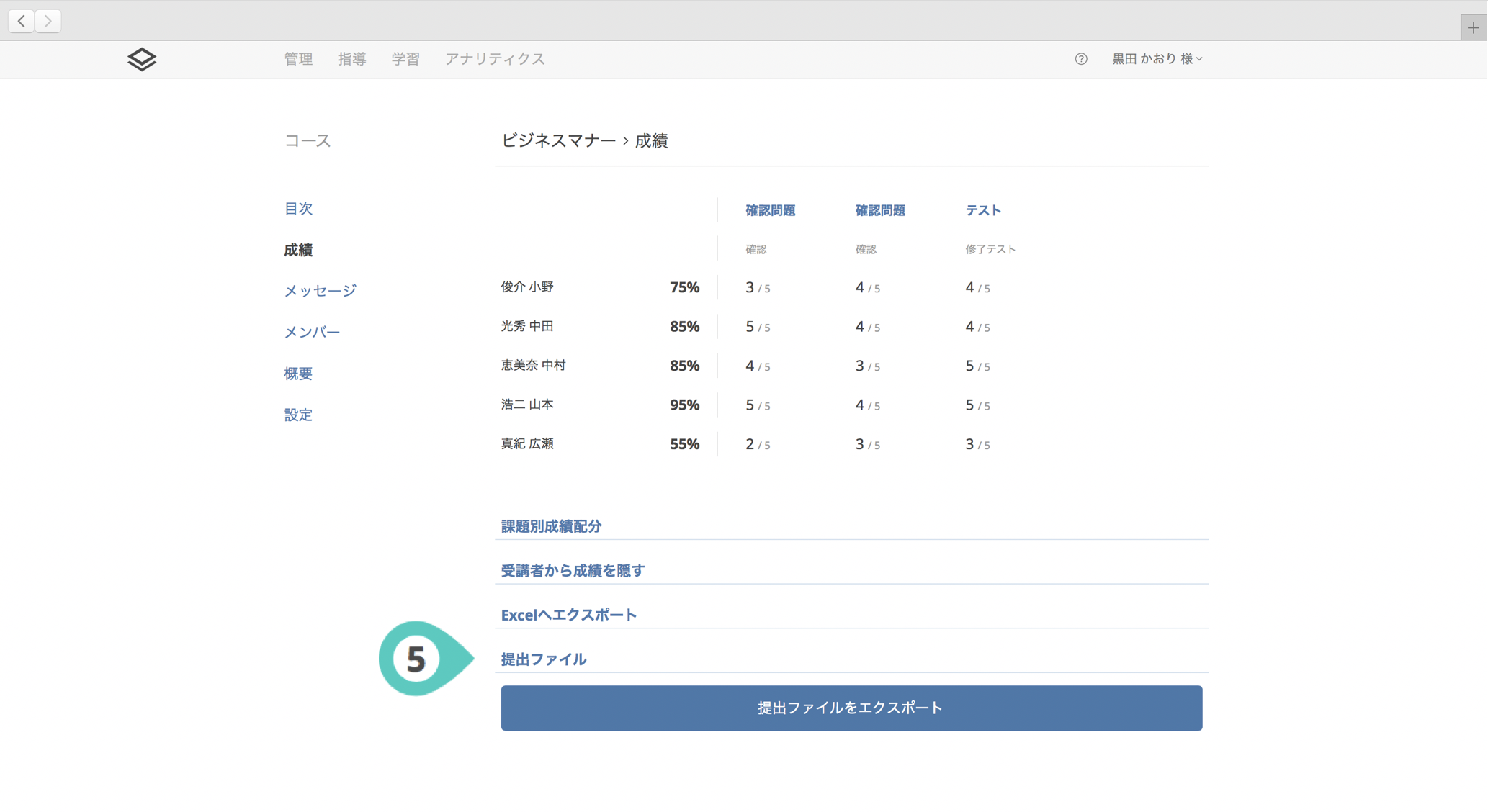The image size is (1488, 812).
Task: Expand 受講者から成績を隠す section
Action: pos(573,571)
